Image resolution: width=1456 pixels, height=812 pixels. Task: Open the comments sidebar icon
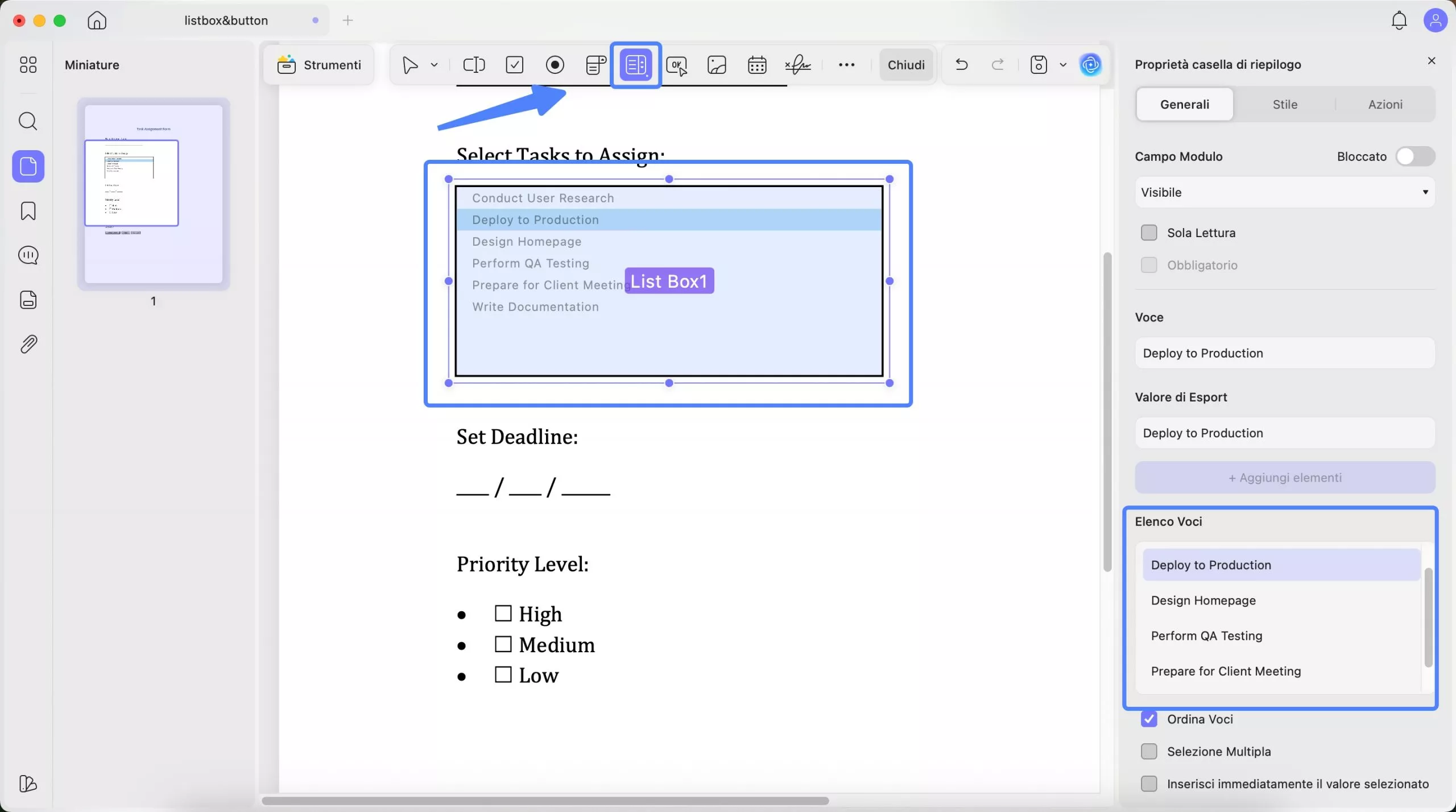28,255
